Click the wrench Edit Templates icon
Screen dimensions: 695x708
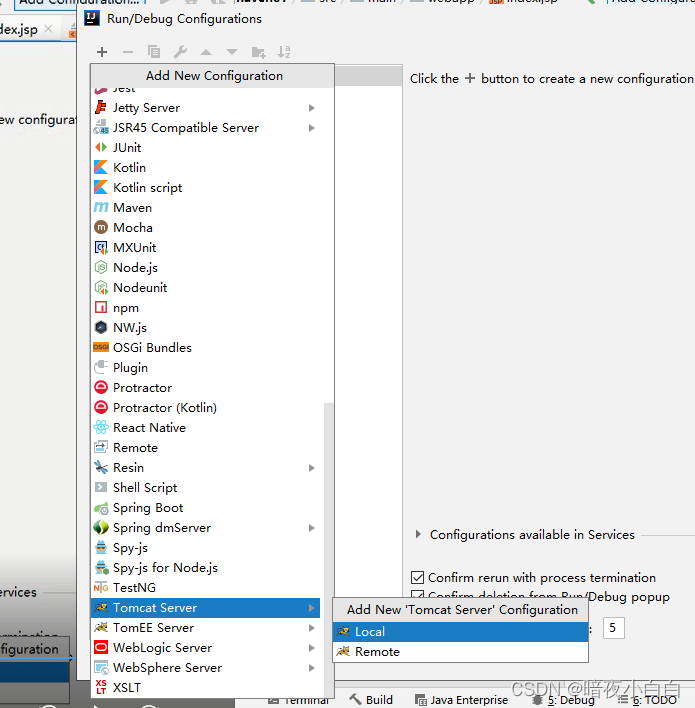click(x=180, y=52)
